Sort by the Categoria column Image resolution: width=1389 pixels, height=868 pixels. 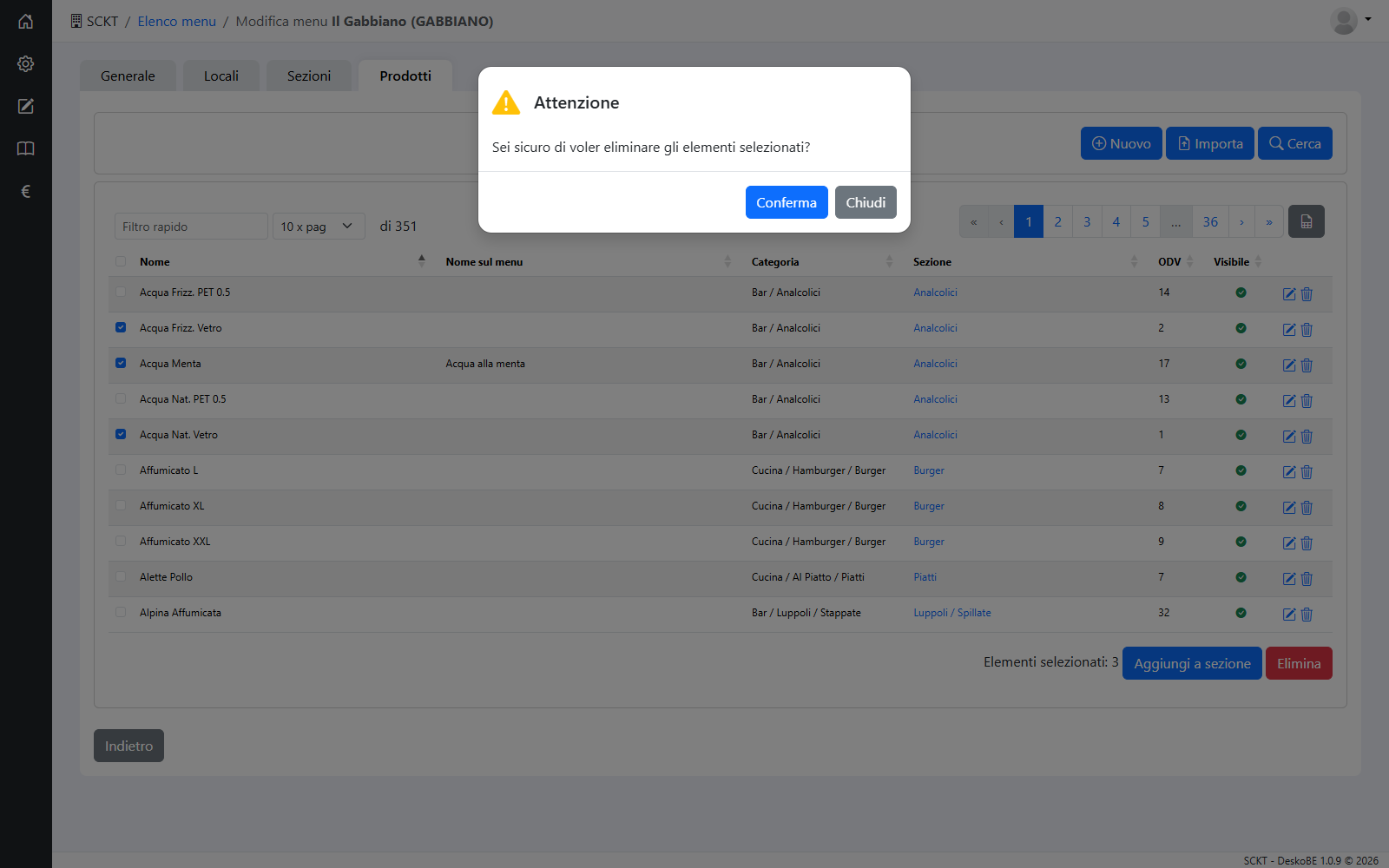(889, 261)
